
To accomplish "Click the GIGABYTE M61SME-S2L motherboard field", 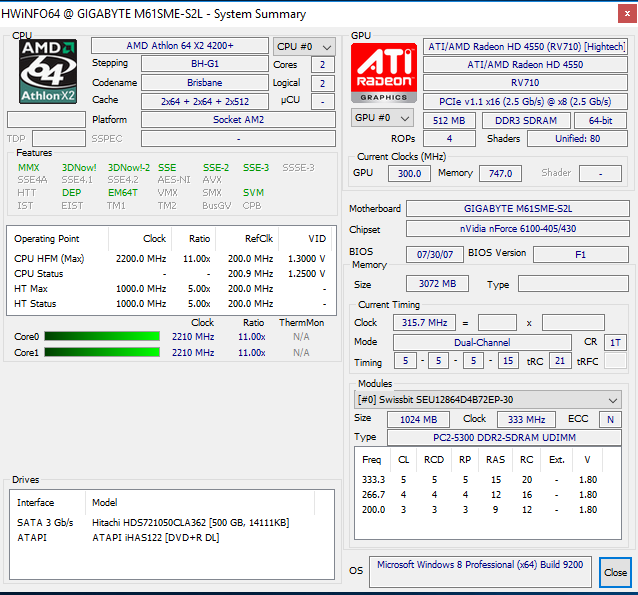I will tap(518, 208).
